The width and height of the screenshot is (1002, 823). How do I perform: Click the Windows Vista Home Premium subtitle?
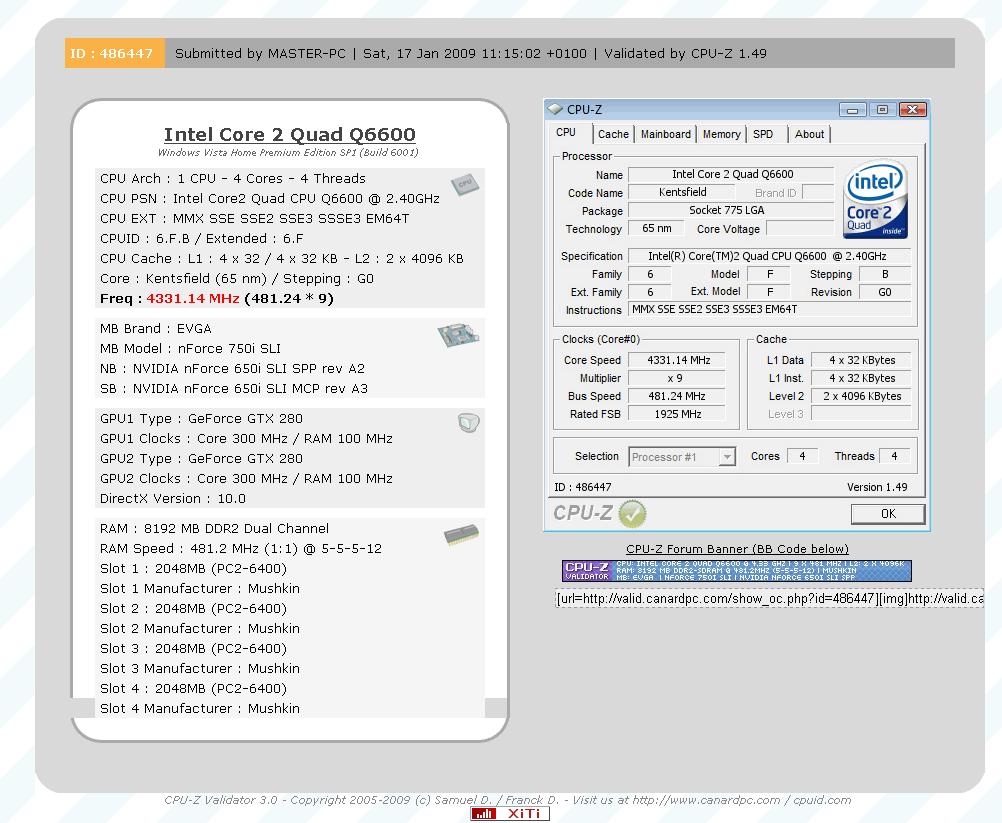click(288, 153)
